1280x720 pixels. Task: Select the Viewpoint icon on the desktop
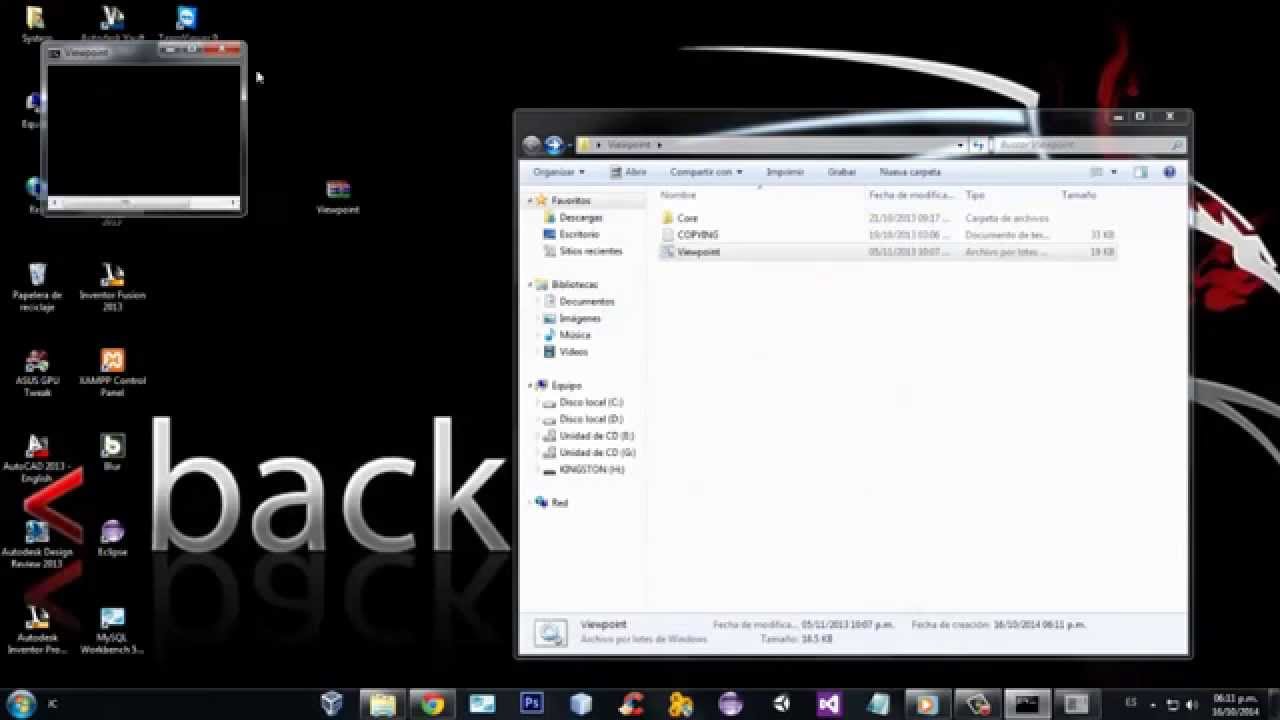click(338, 197)
